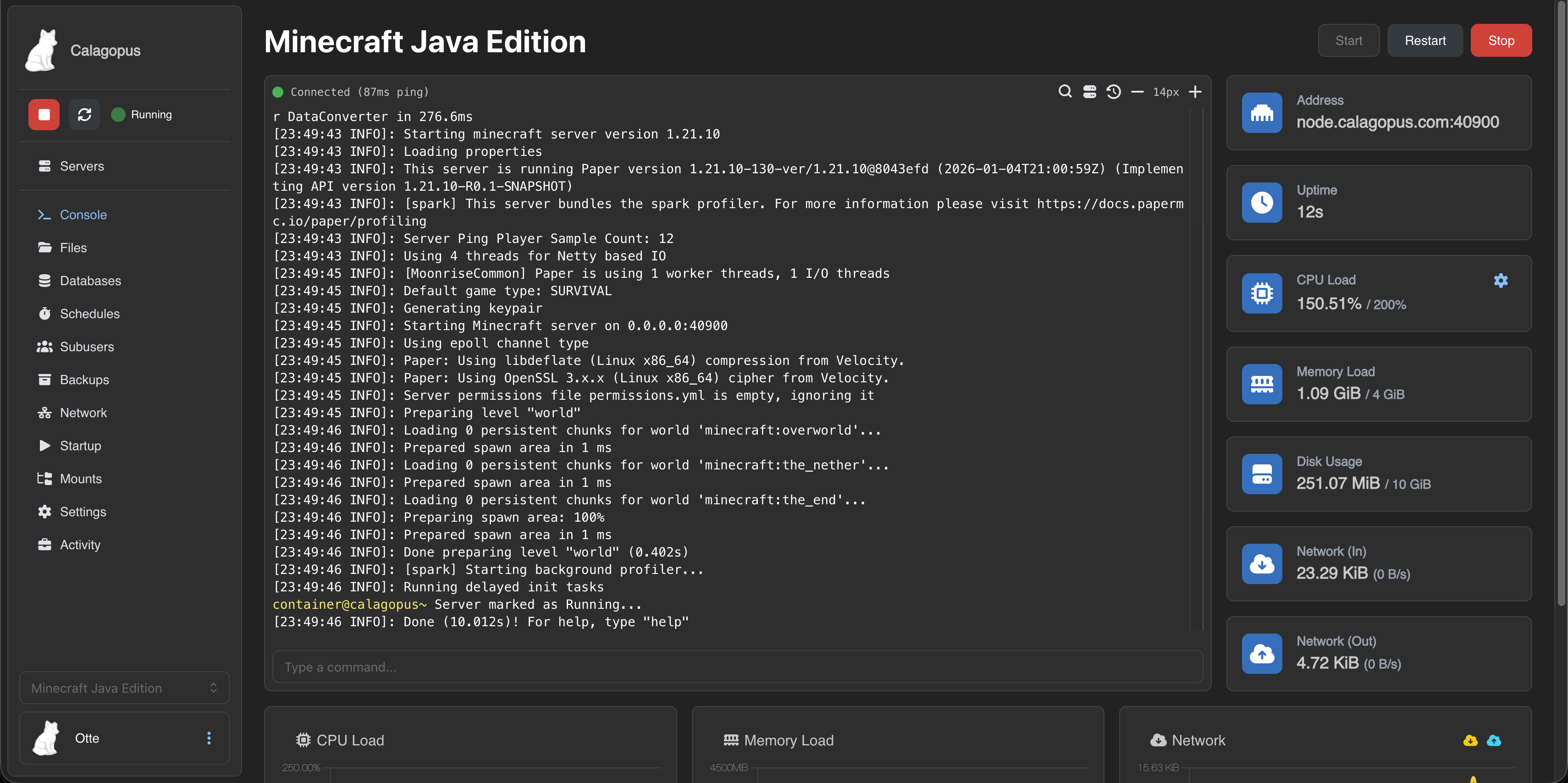This screenshot has width=1568, height=783.
Task: Click the server stack icon in console toolbar
Action: coord(1089,91)
